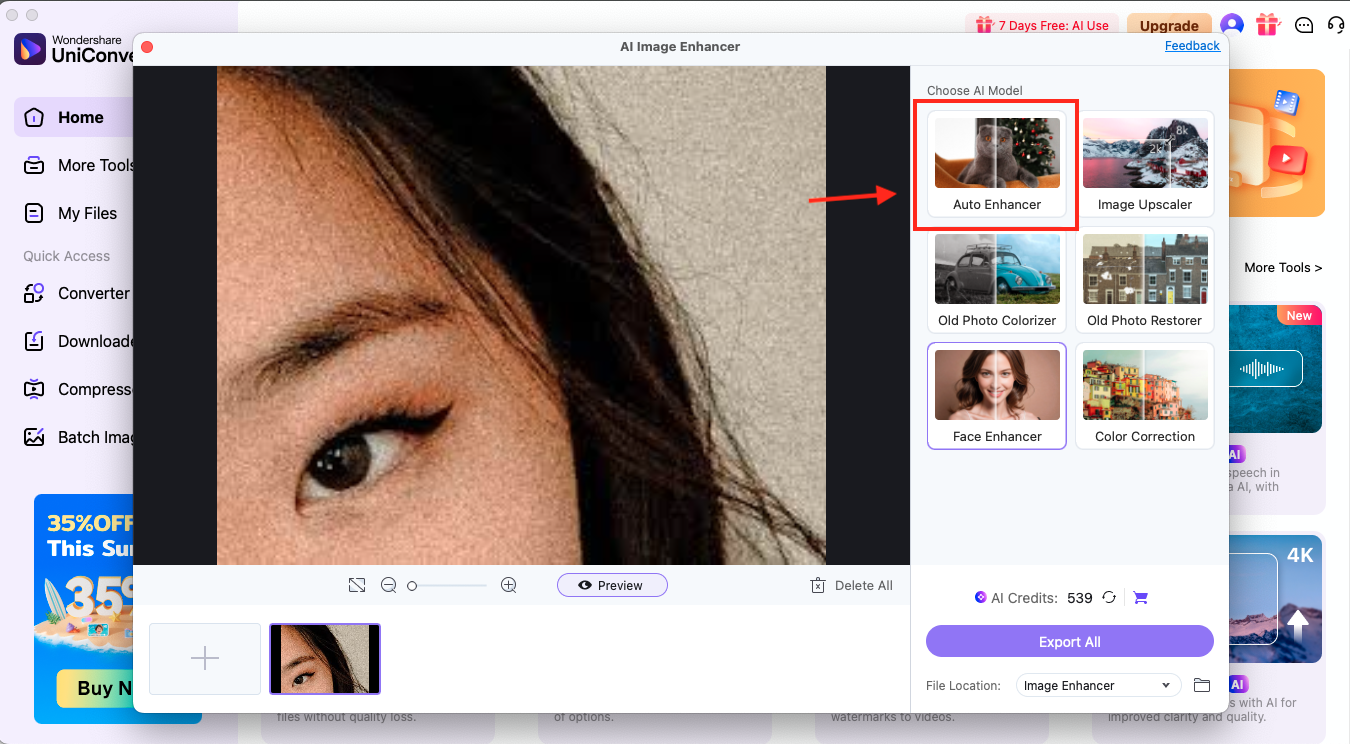Click the Upgrade button
This screenshot has width=1350, height=744.
tap(1169, 25)
